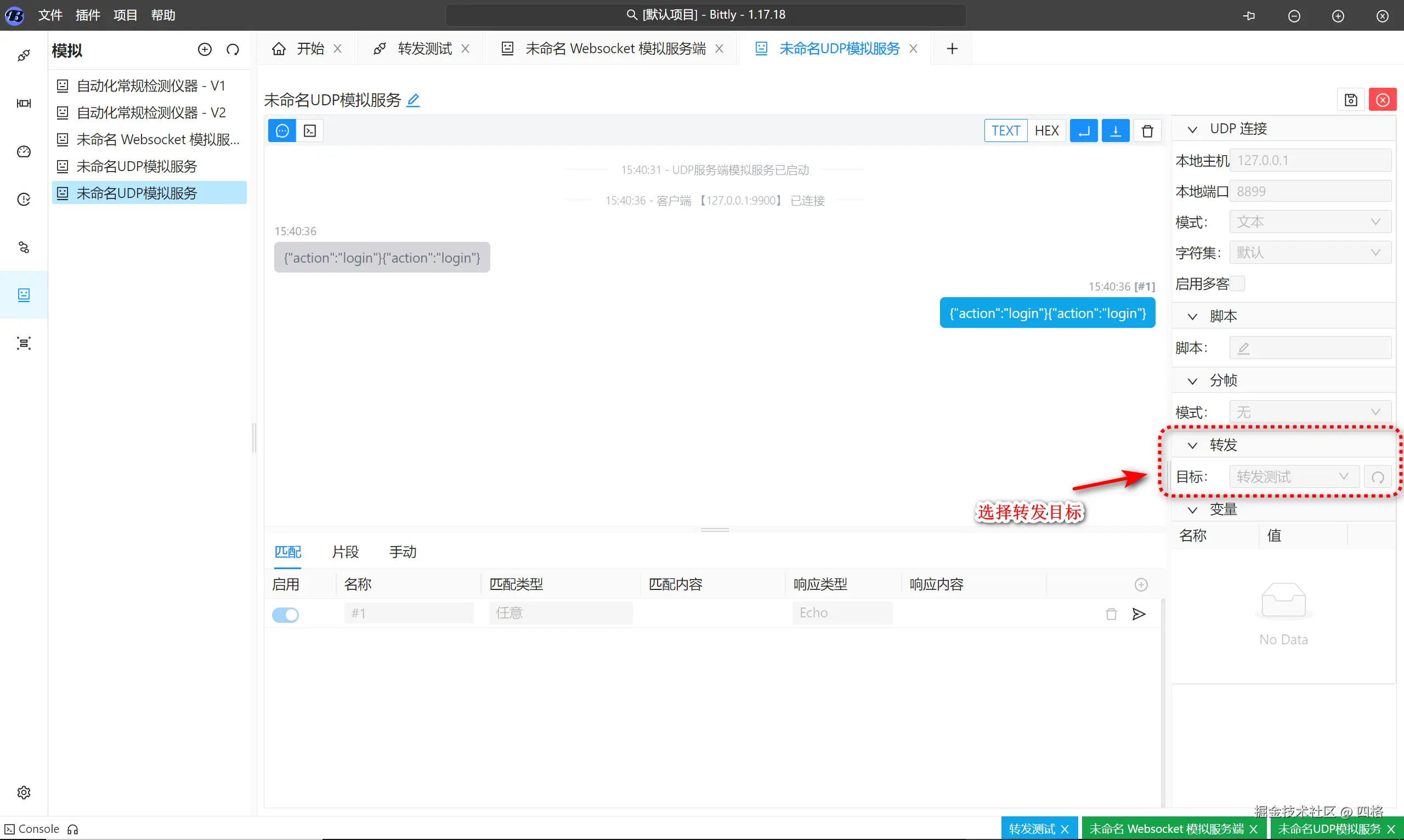Select 自动化常规检测仪器 - V2 in the list

pos(151,112)
